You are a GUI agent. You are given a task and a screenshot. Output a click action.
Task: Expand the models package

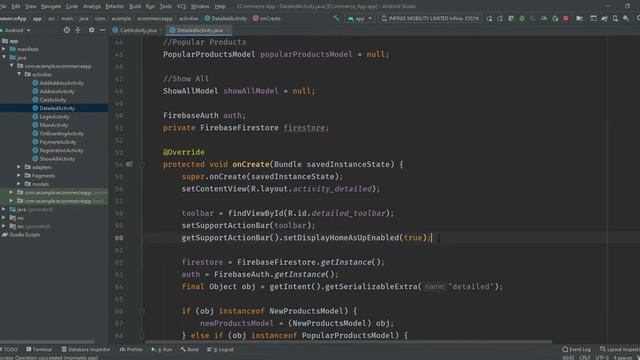pos(19,184)
